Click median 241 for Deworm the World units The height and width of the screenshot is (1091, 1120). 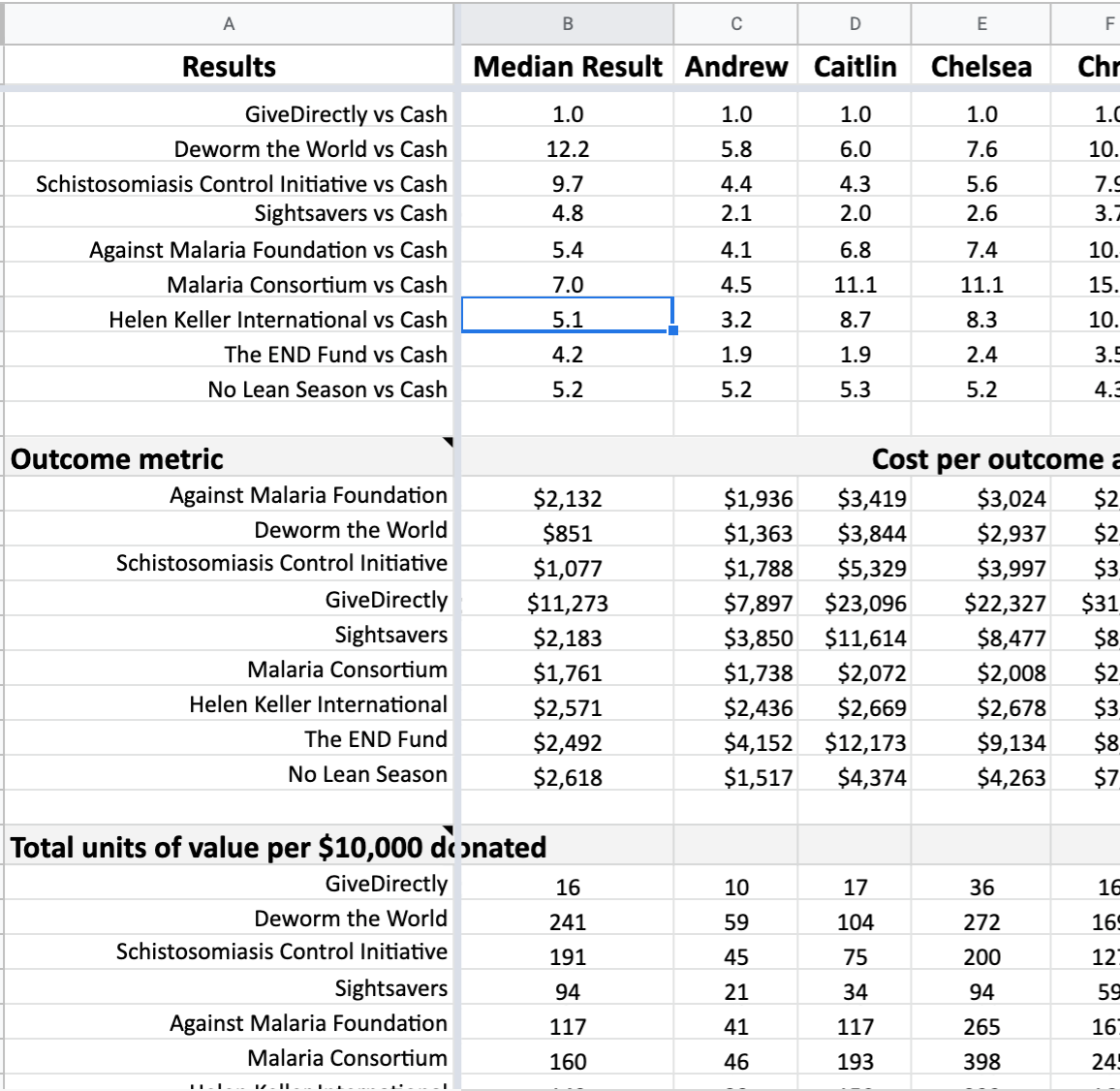(568, 922)
